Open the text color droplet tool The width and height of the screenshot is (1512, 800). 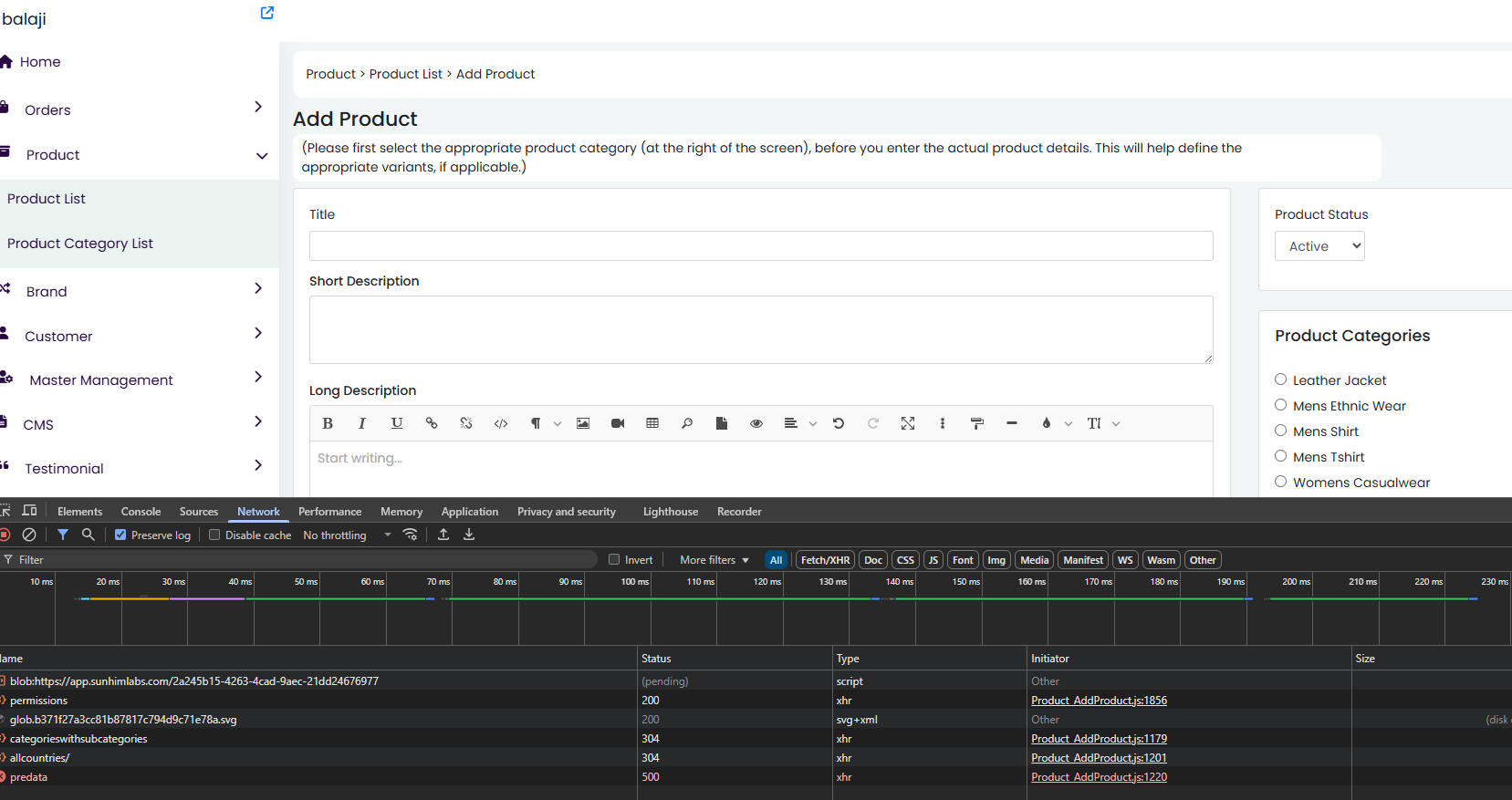click(1047, 423)
